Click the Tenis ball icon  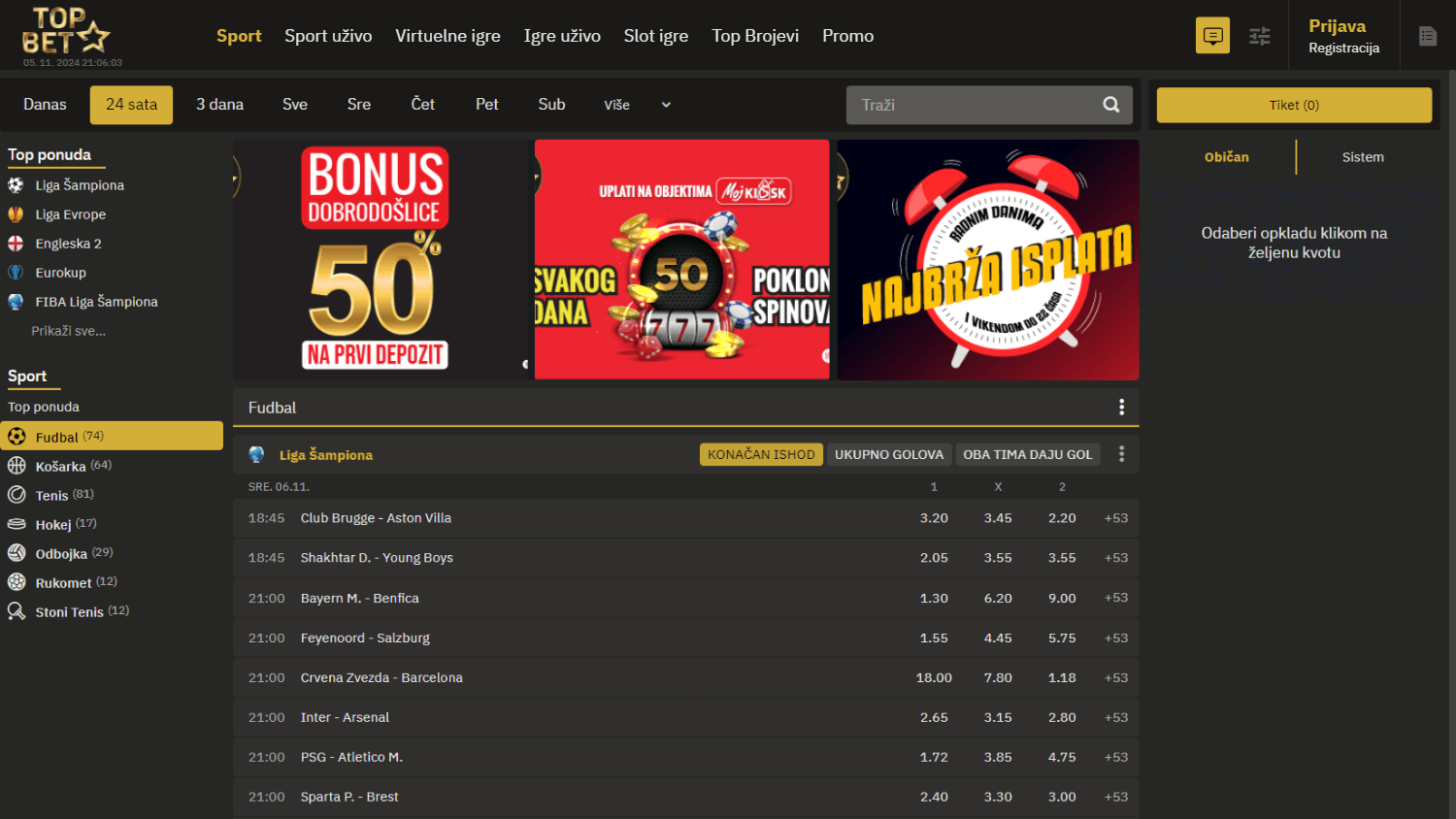pyautogui.click(x=17, y=495)
